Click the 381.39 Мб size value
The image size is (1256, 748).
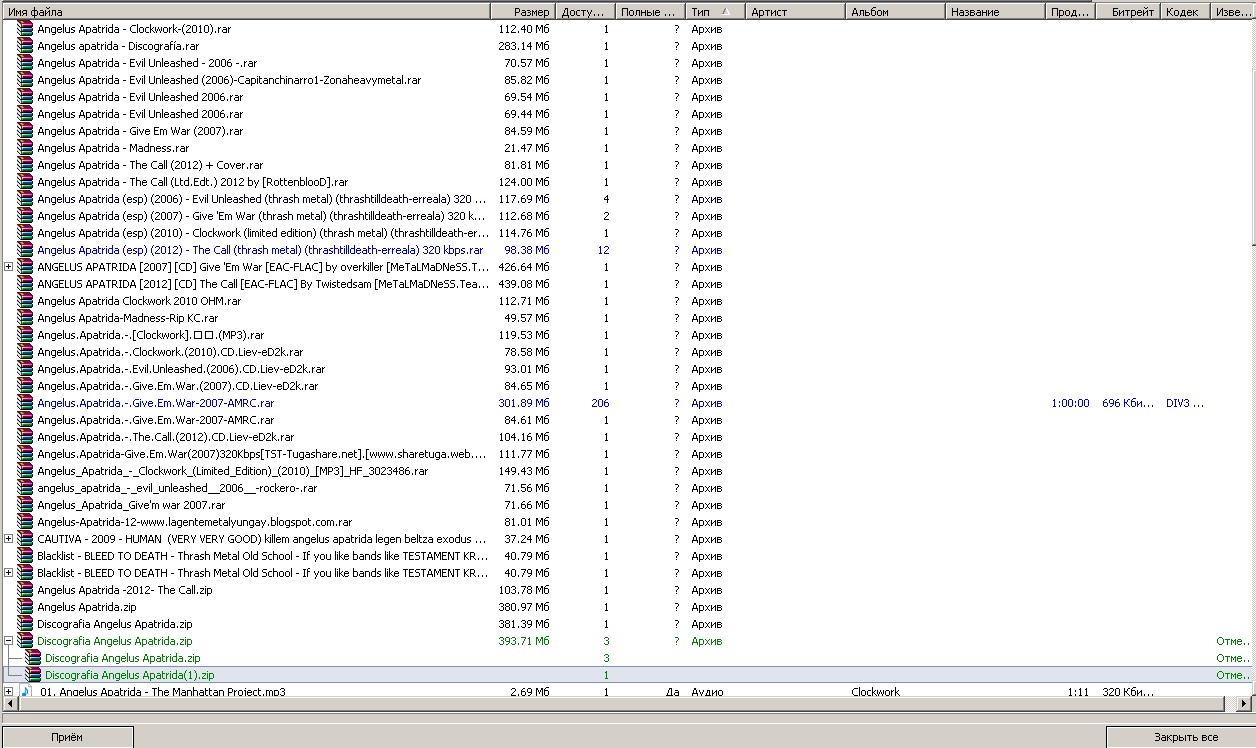point(524,624)
